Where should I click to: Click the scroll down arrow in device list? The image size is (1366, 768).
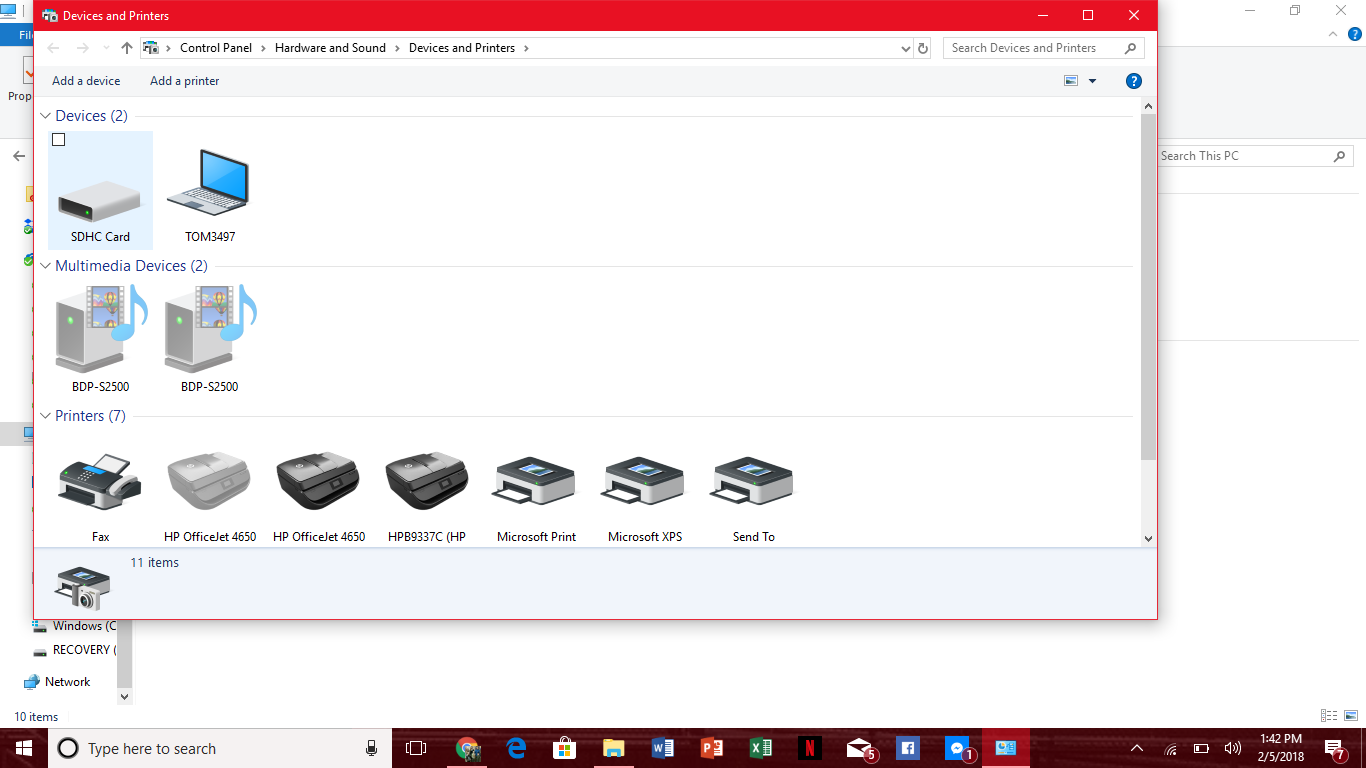click(x=1148, y=538)
